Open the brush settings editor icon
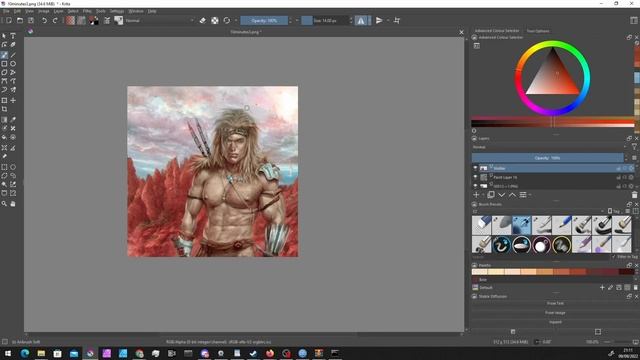The image size is (640, 360). tap(107, 20)
